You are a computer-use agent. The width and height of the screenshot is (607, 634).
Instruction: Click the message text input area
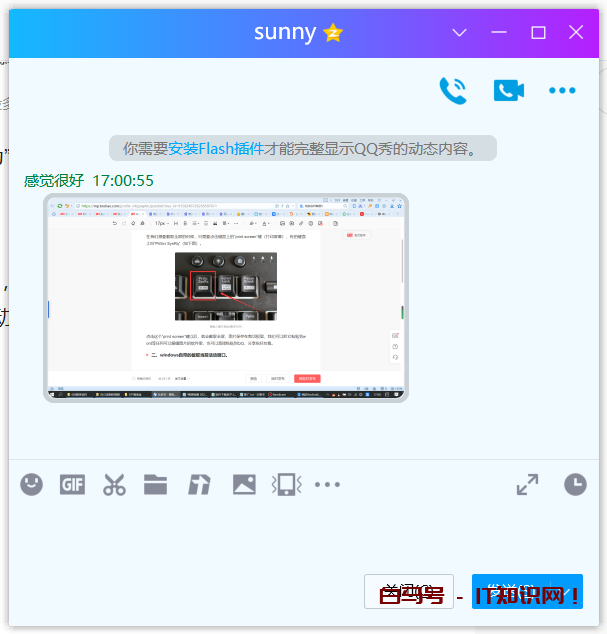pos(303,534)
